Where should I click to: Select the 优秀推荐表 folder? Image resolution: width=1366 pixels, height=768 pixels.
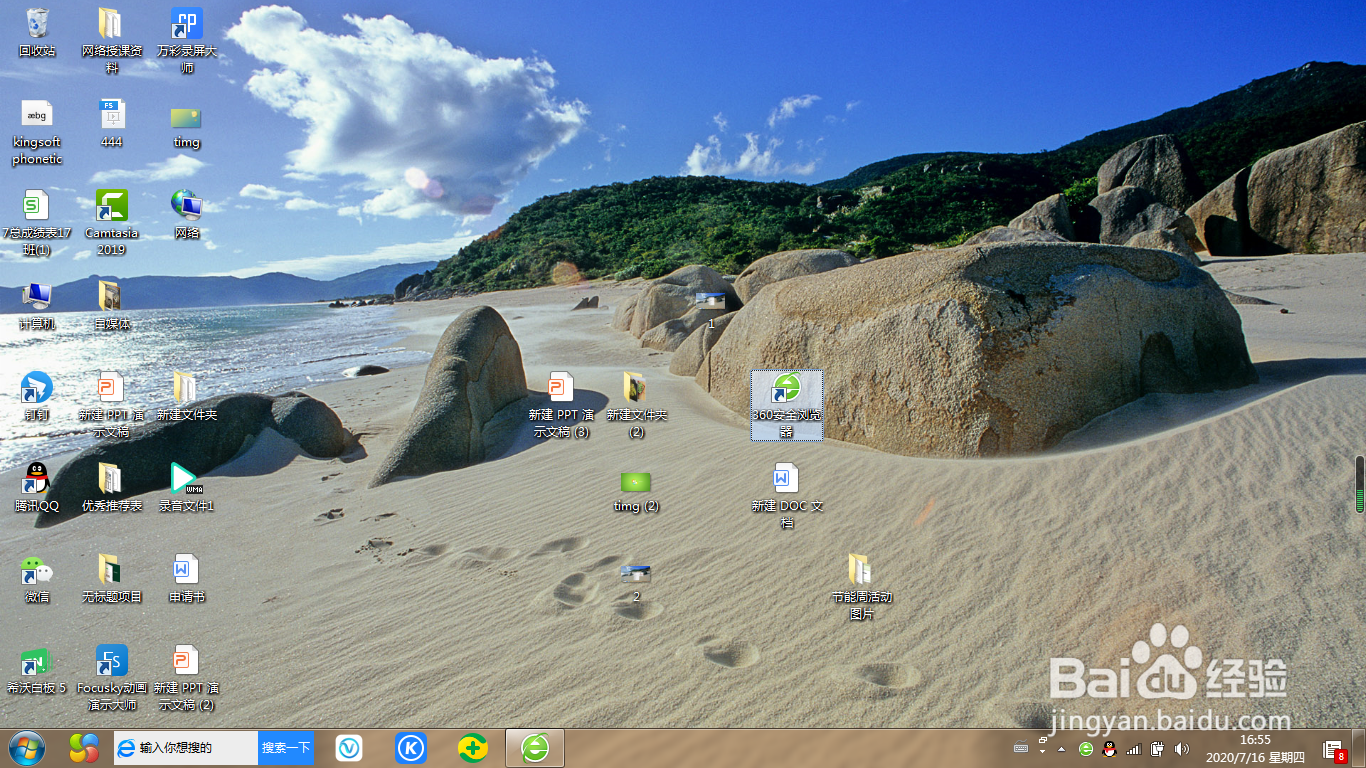111,487
